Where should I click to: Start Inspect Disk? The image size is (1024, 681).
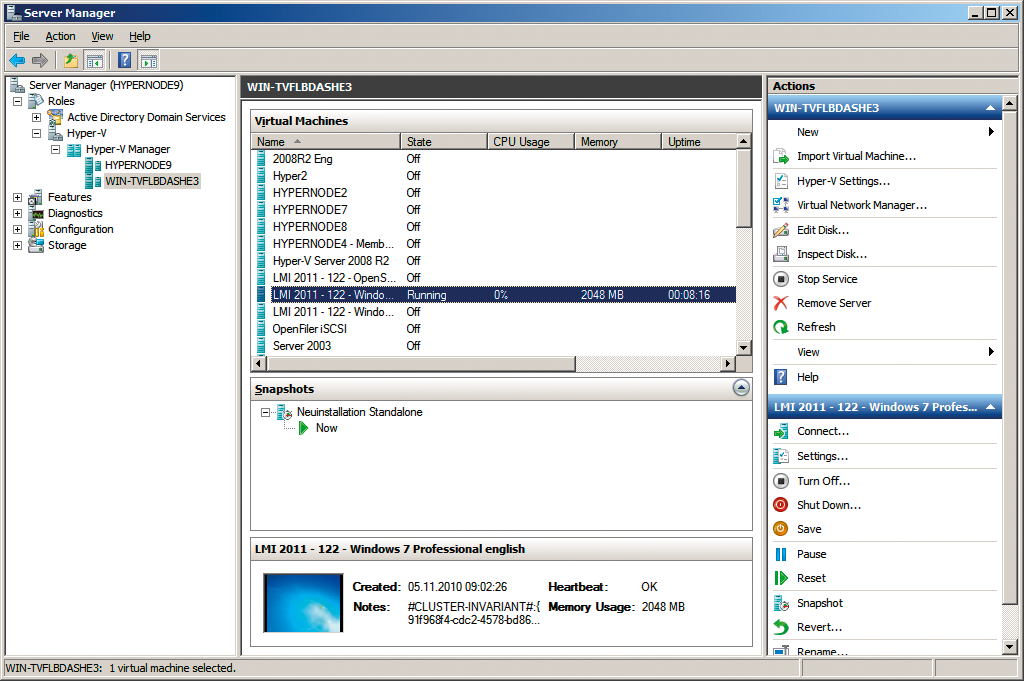[x=832, y=254]
